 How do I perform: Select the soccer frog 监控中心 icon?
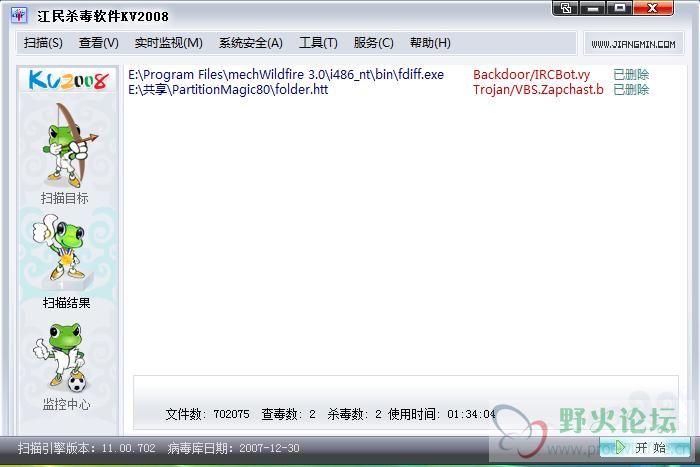click(61, 357)
